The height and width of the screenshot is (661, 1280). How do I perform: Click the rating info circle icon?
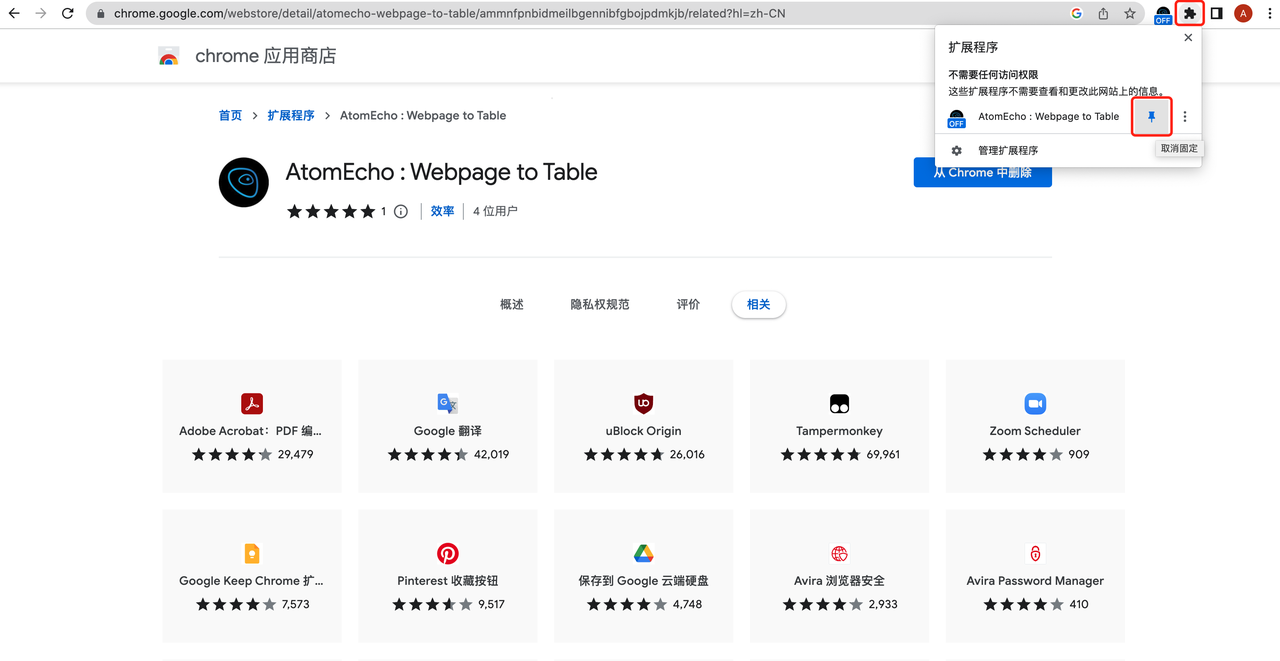(x=401, y=211)
